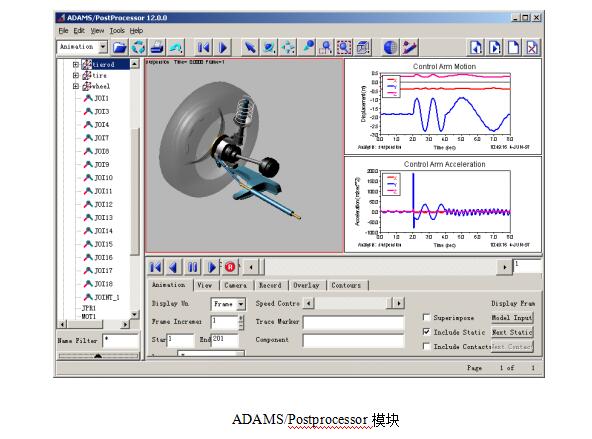
Task: Select the Animation tab
Action: 169,285
